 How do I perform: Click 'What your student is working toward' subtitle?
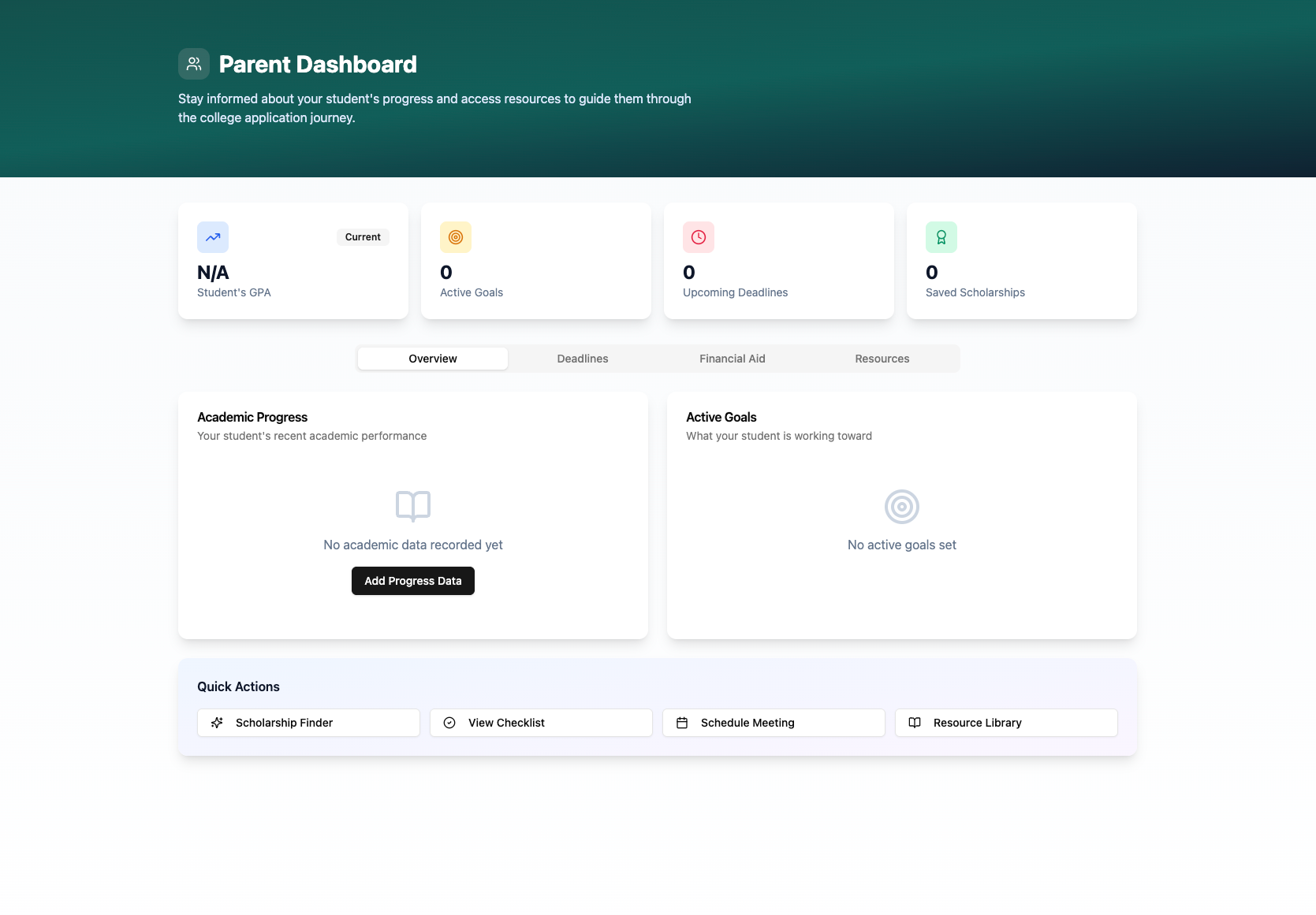[779, 436]
